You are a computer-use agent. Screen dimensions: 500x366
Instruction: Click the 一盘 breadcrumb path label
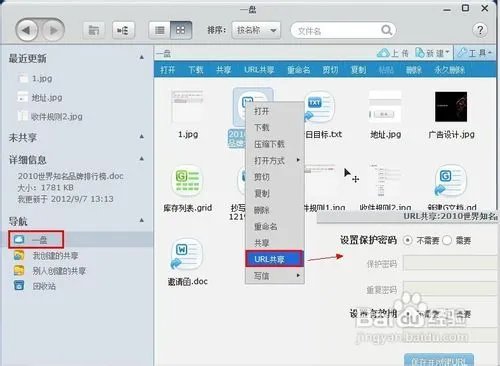point(164,53)
